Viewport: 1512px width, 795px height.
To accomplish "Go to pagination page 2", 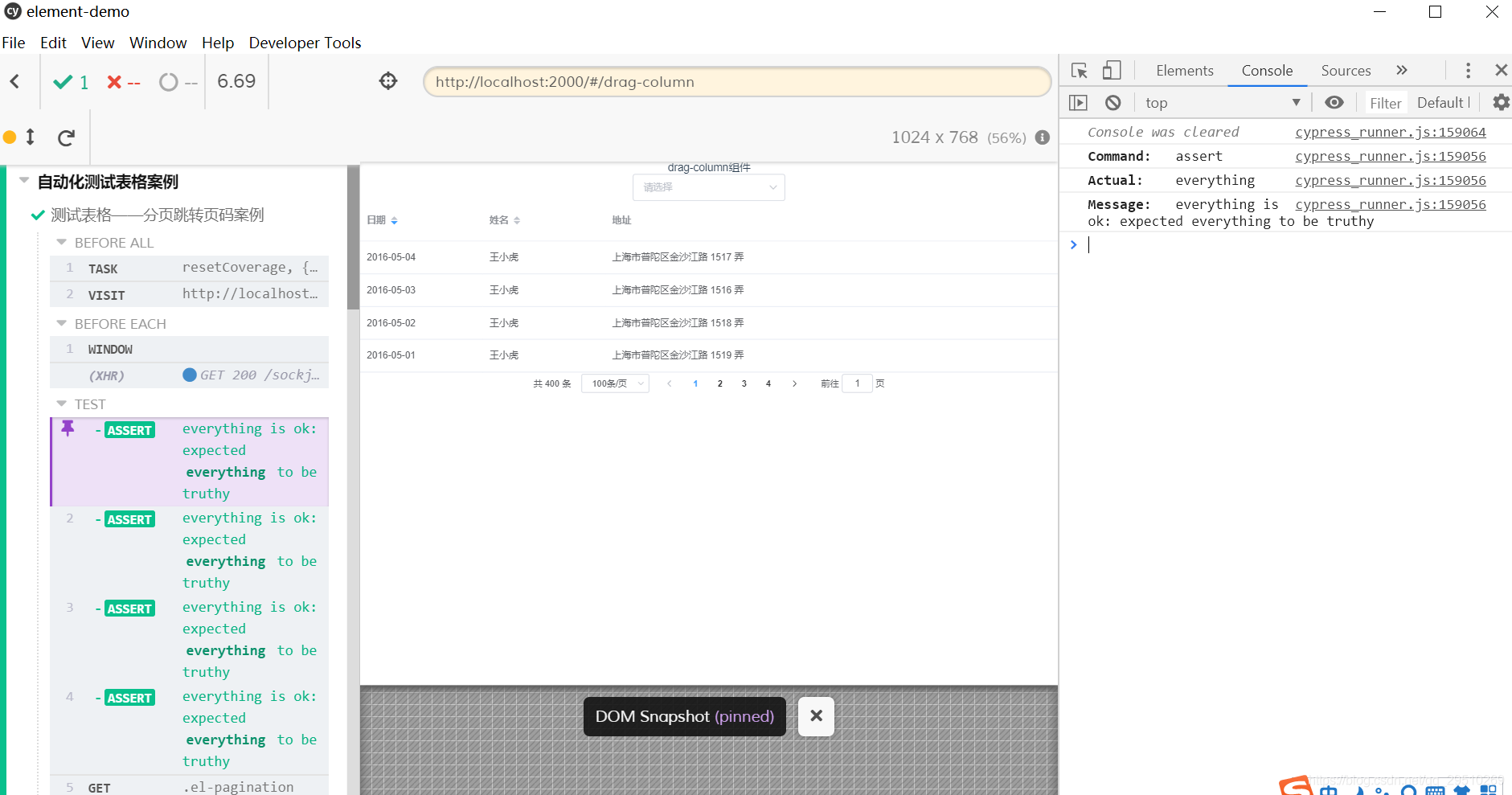I will pyautogui.click(x=719, y=383).
